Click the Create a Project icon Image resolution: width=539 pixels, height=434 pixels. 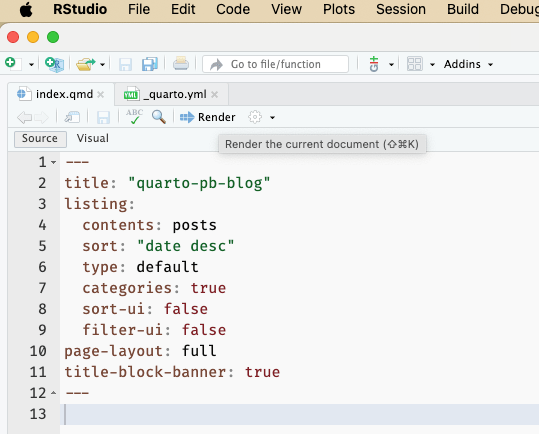(55, 64)
